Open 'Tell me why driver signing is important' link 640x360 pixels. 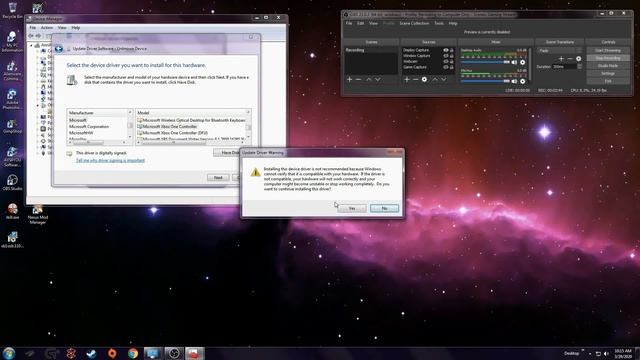(x=110, y=160)
